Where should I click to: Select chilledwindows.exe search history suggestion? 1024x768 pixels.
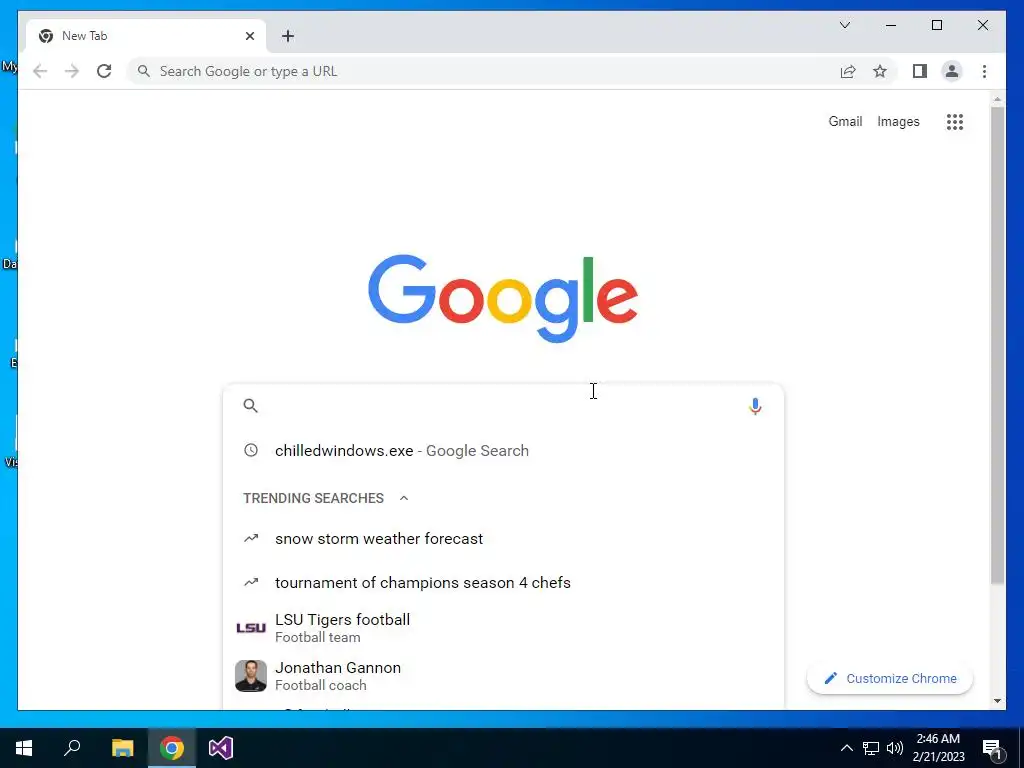[x=503, y=451]
